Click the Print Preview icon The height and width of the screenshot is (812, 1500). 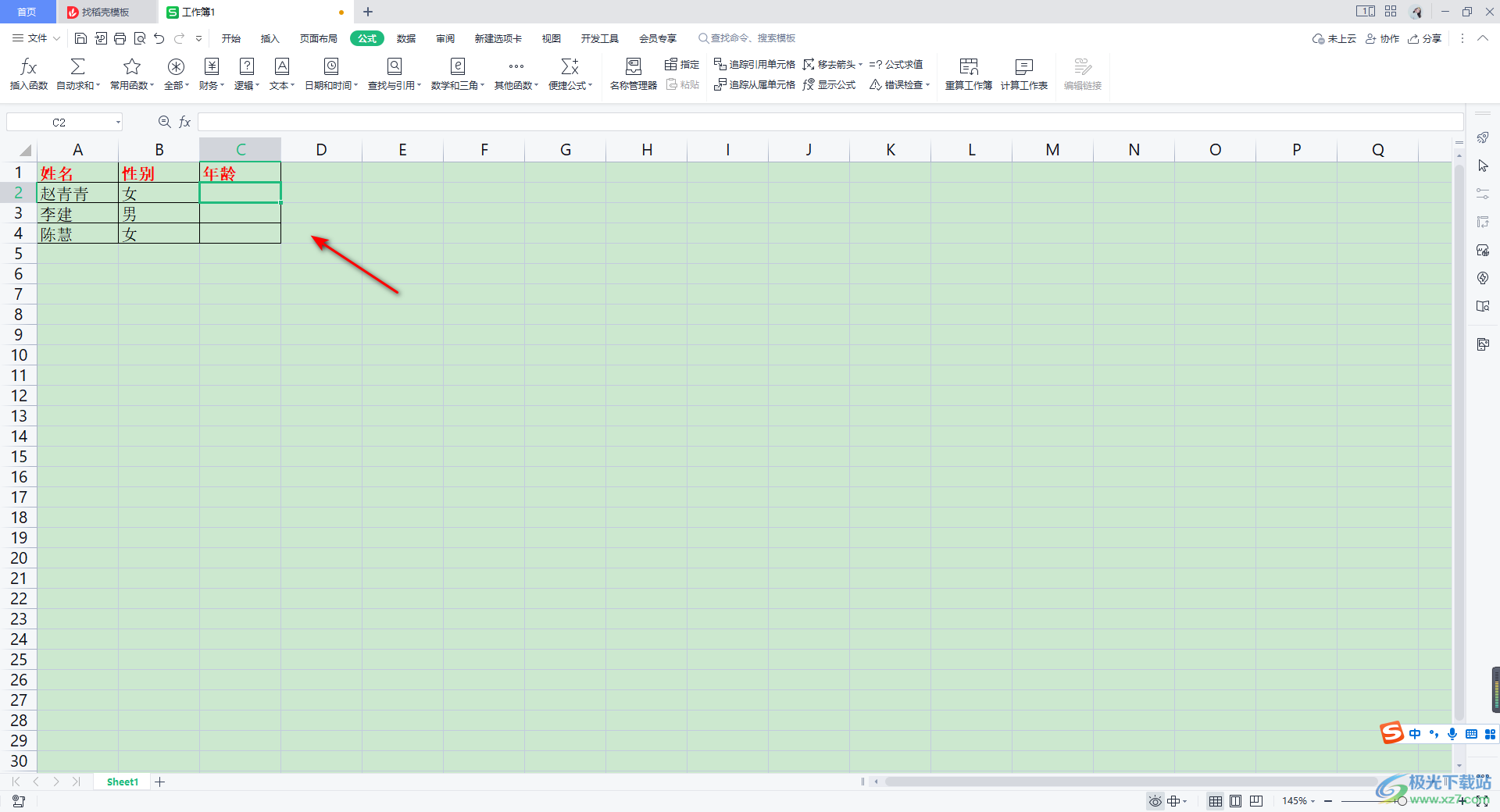click(x=140, y=38)
